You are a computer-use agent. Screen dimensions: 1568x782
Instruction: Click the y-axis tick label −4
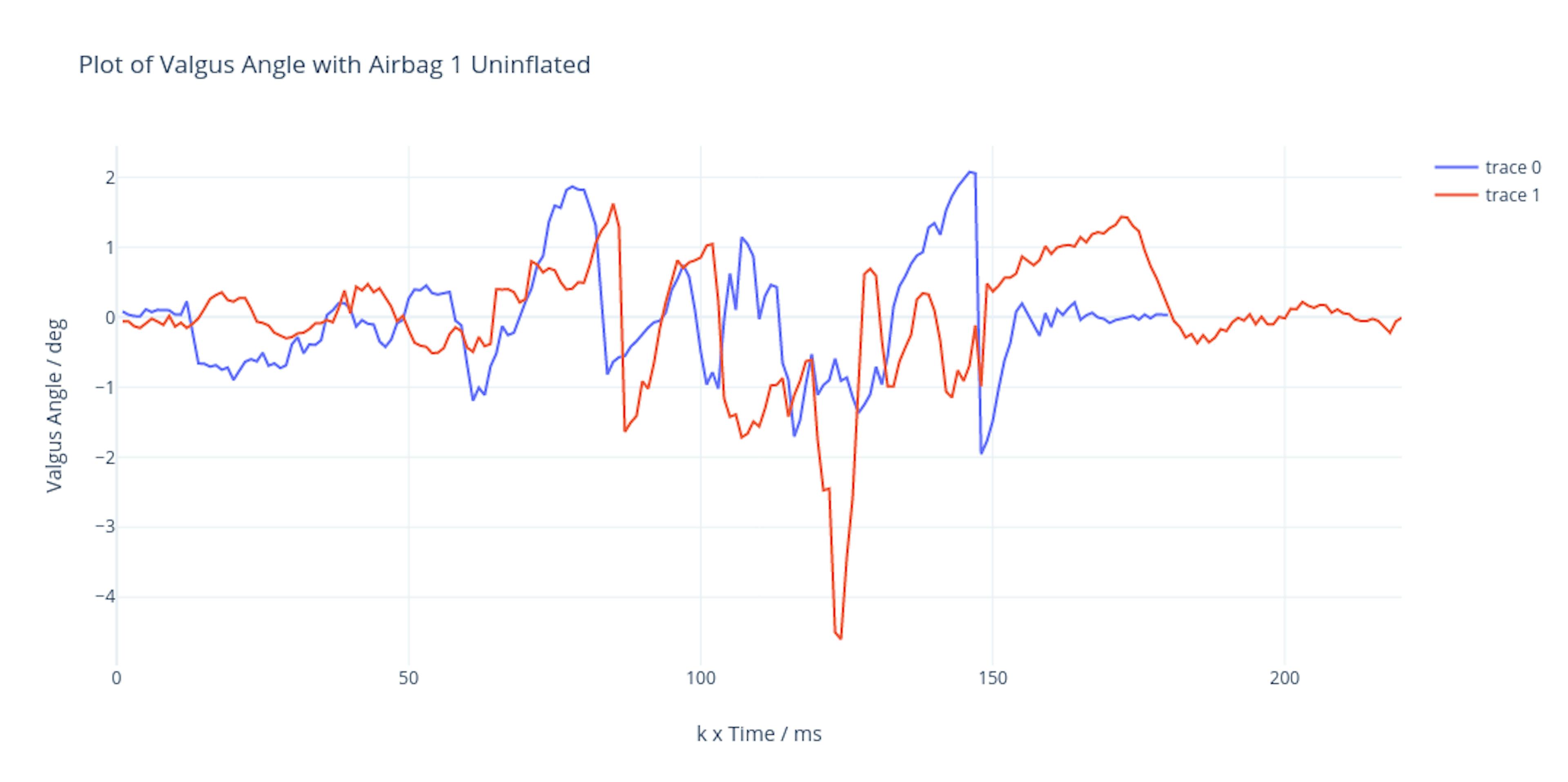105,597
